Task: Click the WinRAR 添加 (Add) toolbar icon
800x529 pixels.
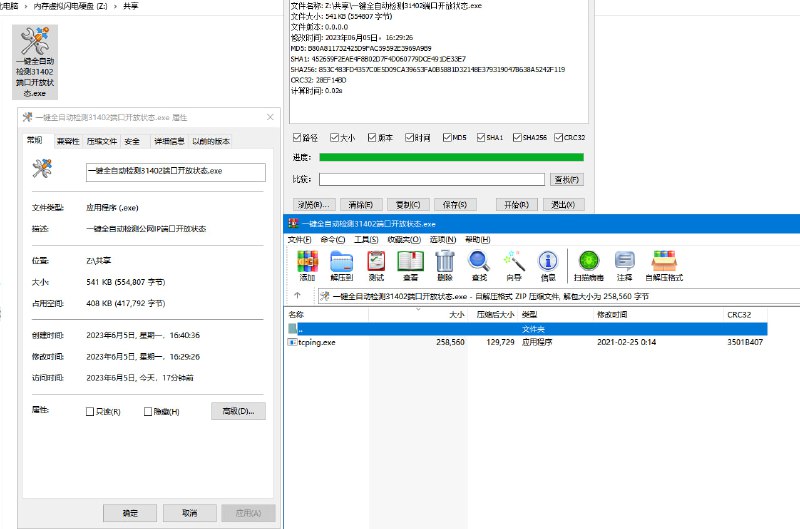Action: pos(307,264)
